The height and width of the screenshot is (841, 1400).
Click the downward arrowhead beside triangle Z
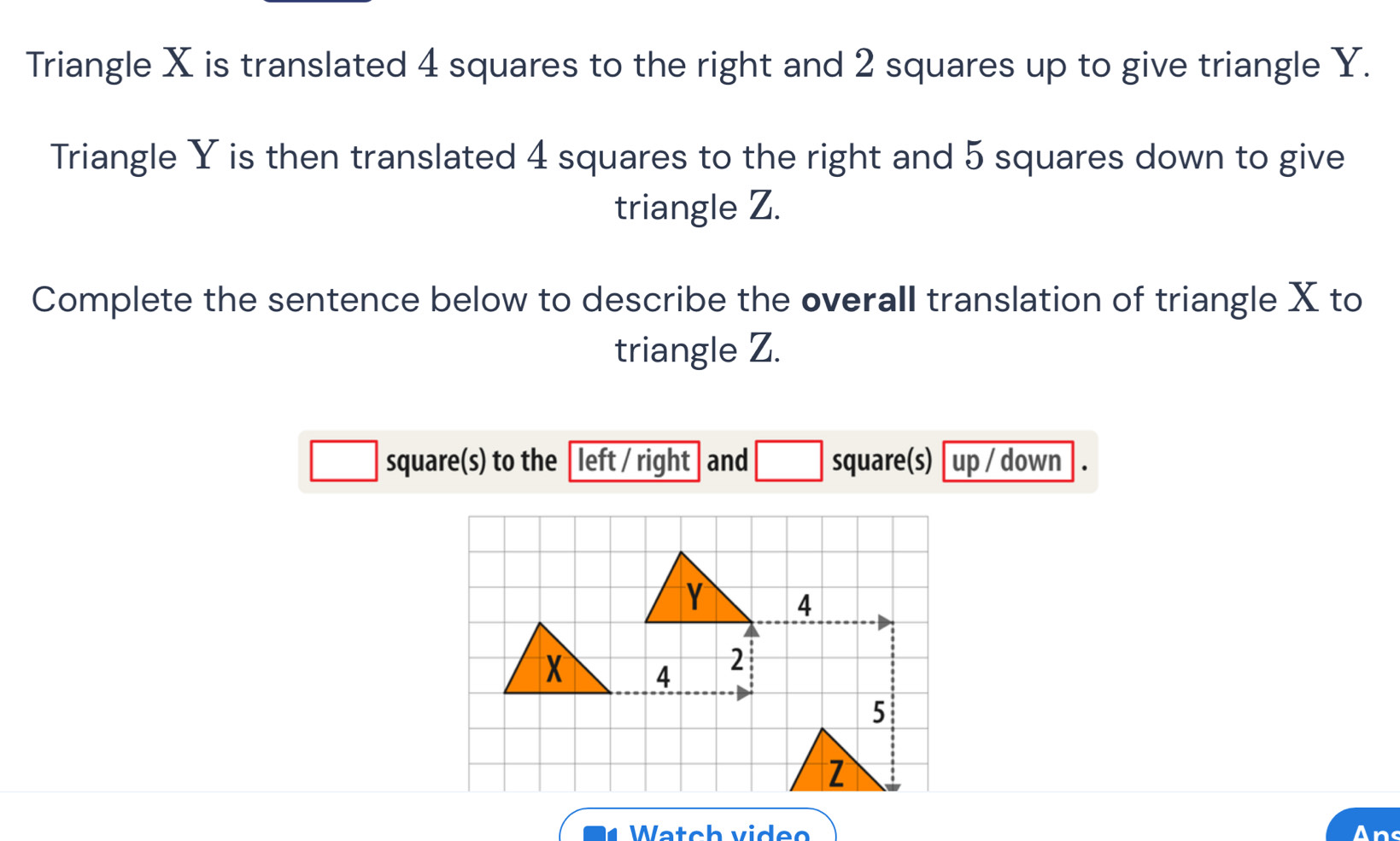893,787
